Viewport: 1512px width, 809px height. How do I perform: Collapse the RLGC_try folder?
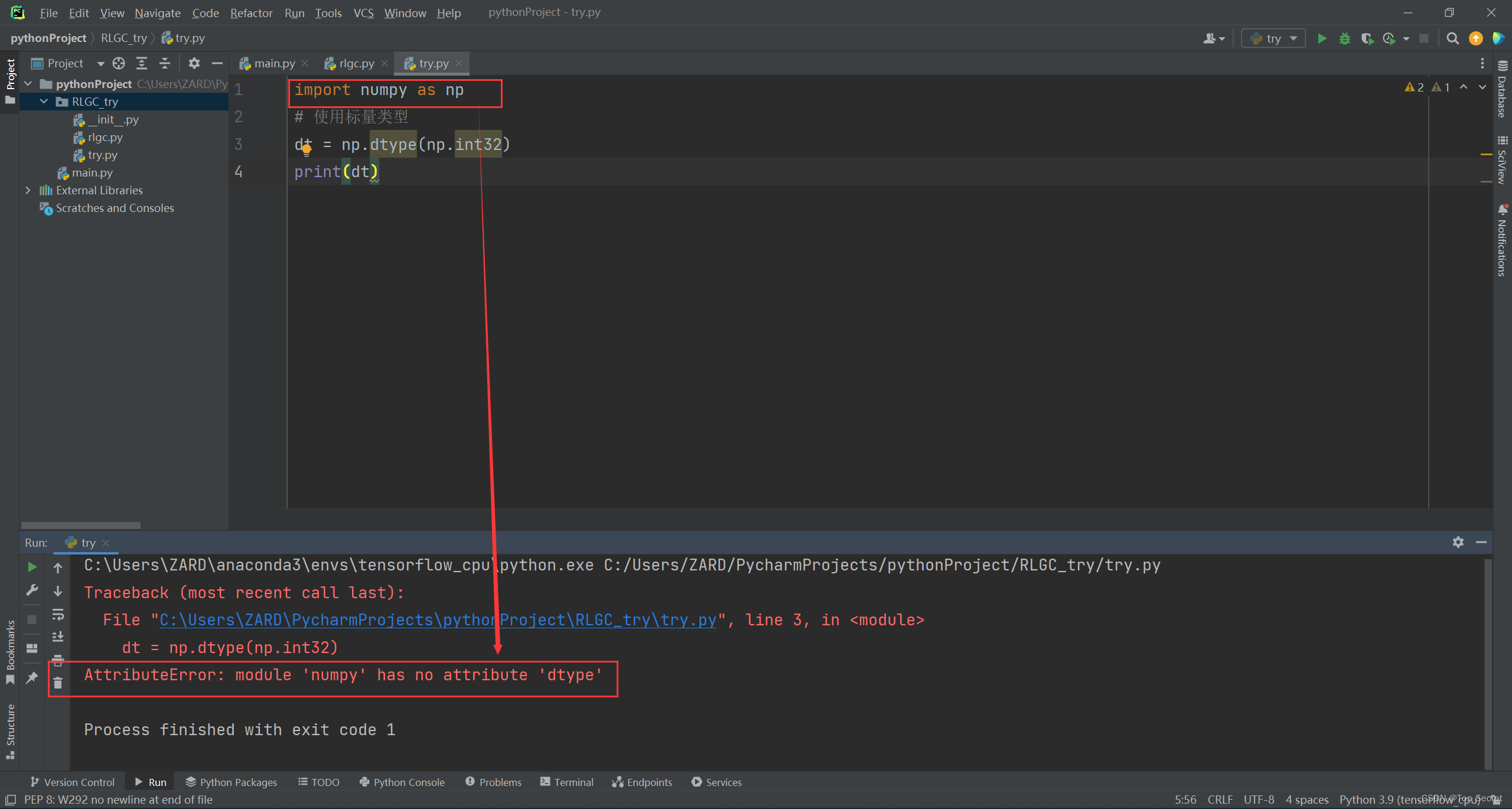44,102
